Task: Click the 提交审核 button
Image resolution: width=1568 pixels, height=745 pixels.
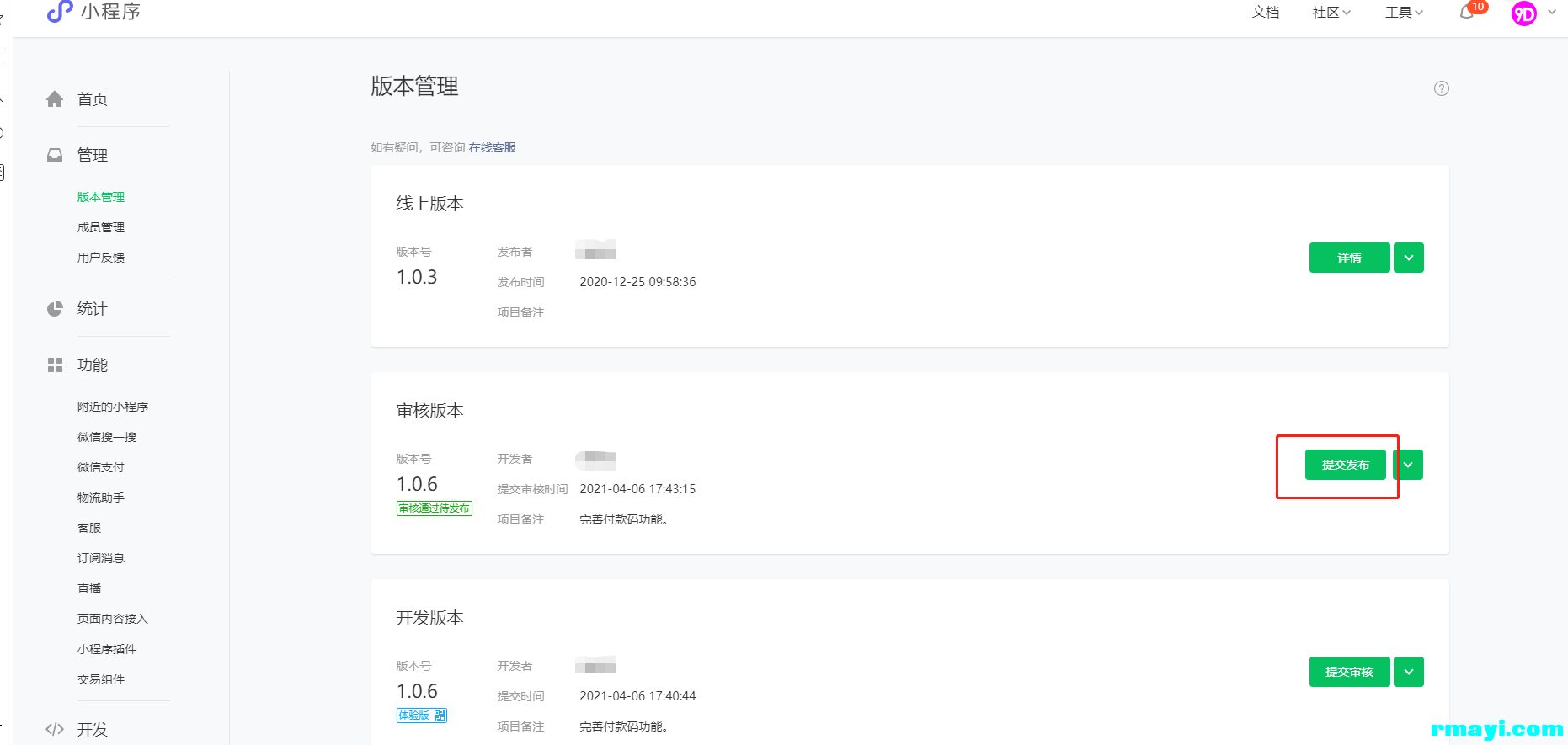Action: (1349, 672)
